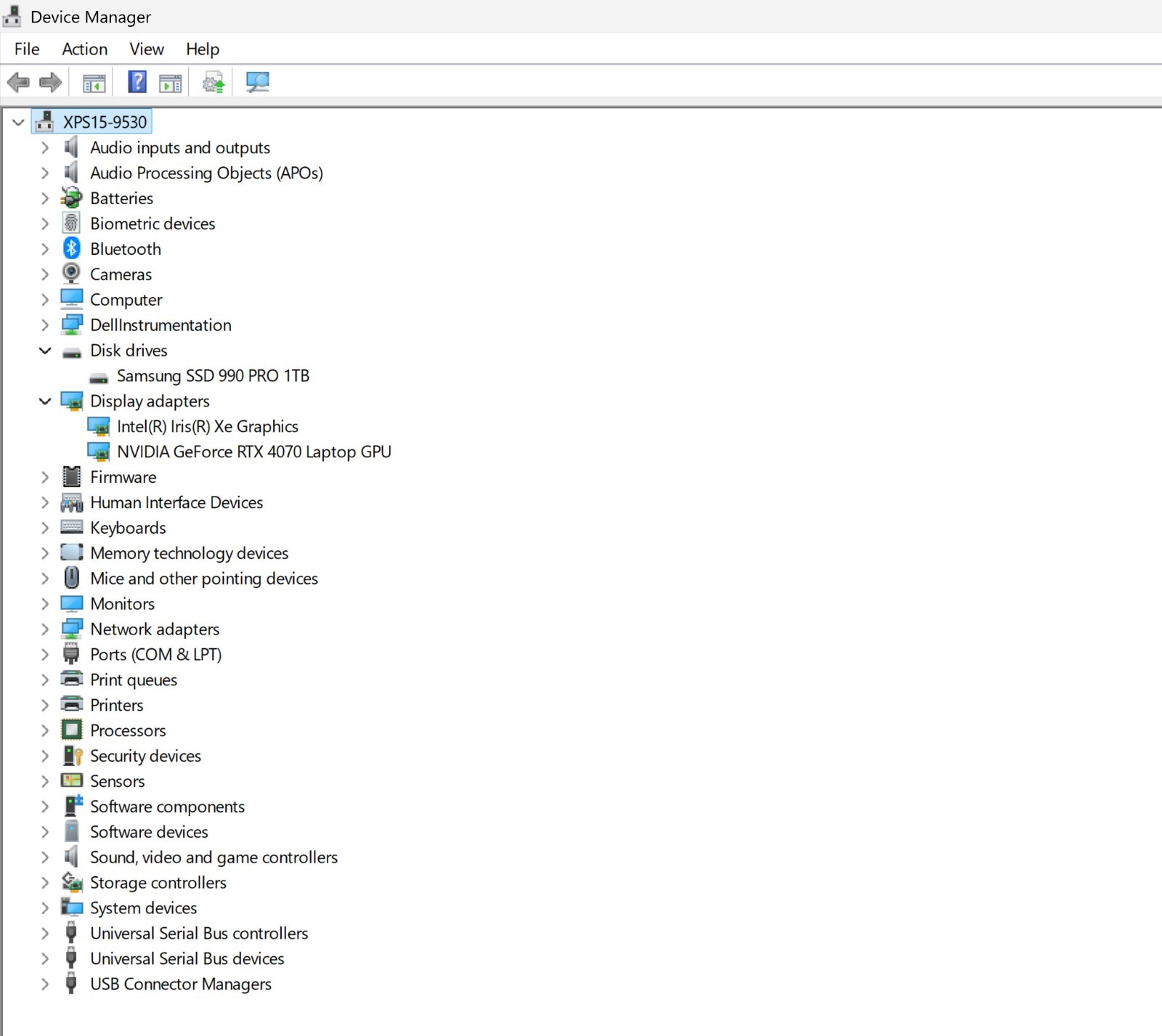Open the blue Help question-mark icon
Image resolution: width=1162 pixels, height=1036 pixels.
[x=137, y=81]
